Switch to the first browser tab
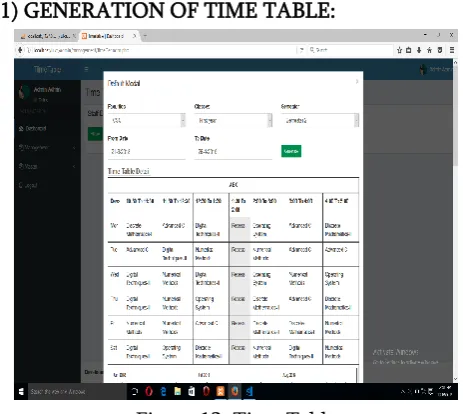Image resolution: width=463 pixels, height=414 pixels. 48,36
